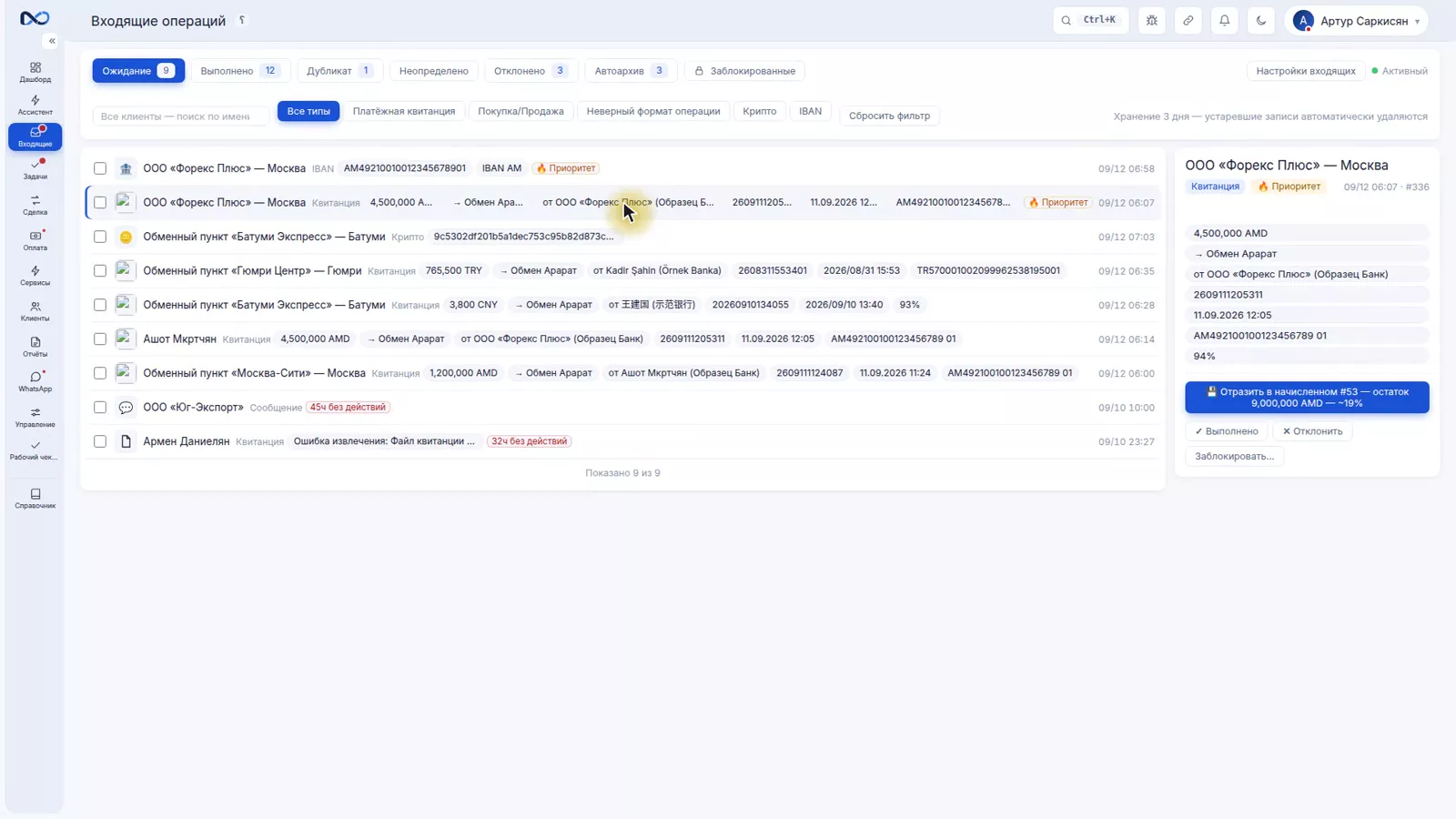
Task: Check the Гюмри Центр row checkbox
Action: (100, 271)
